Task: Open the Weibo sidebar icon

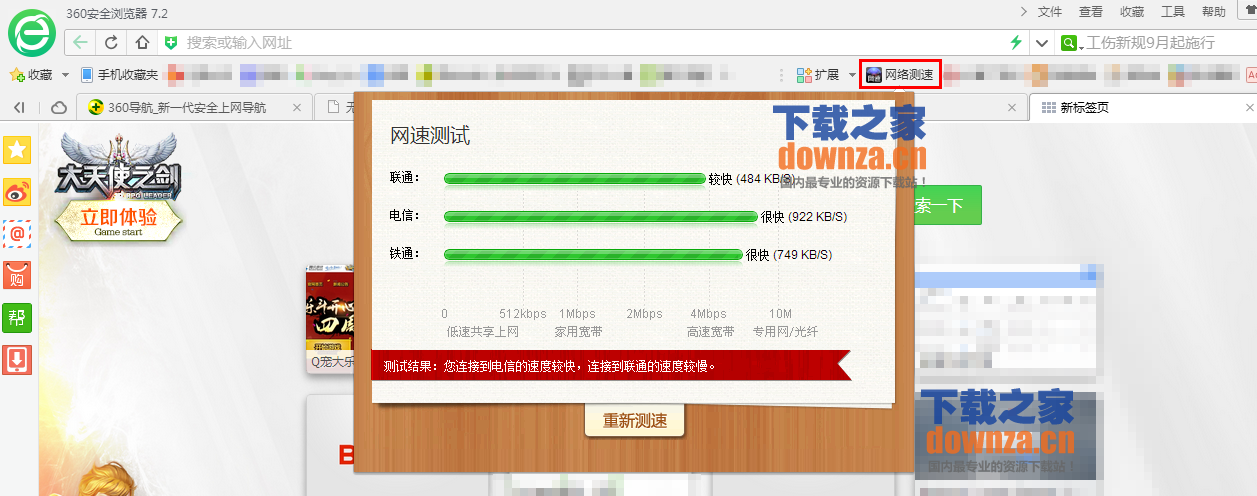Action: click(17, 192)
